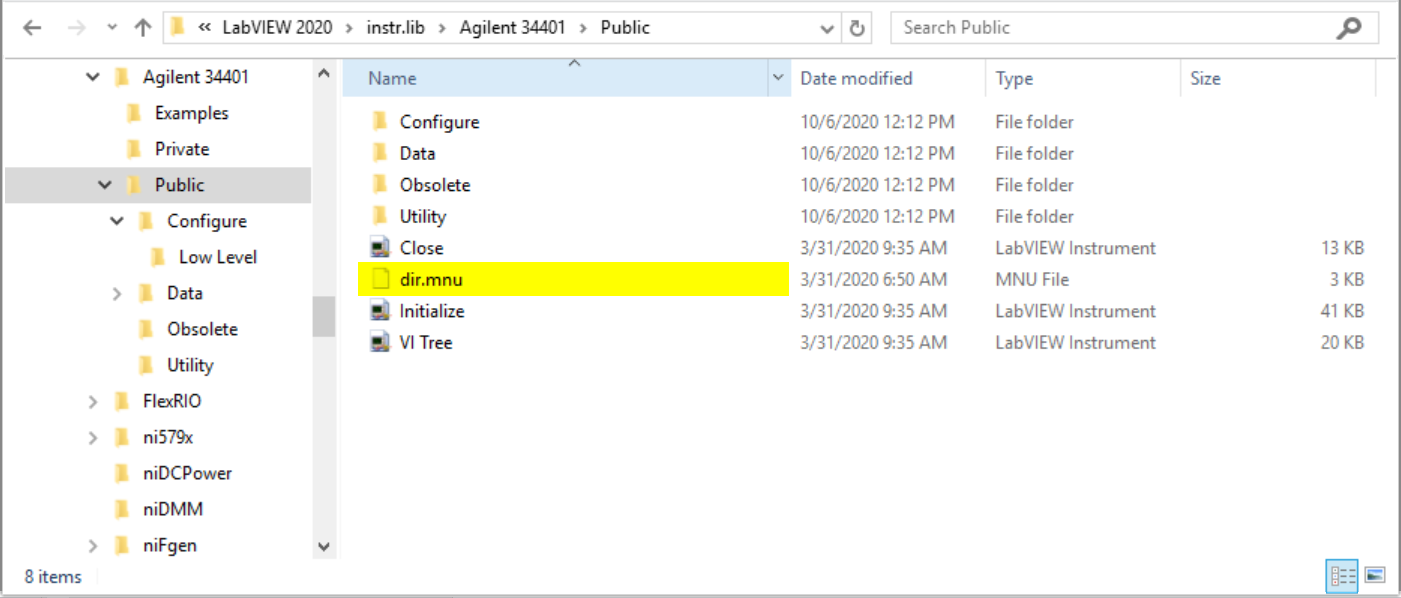Select the Data folder icon in file list
Image resolution: width=1401 pixels, height=598 pixels.
(380, 153)
